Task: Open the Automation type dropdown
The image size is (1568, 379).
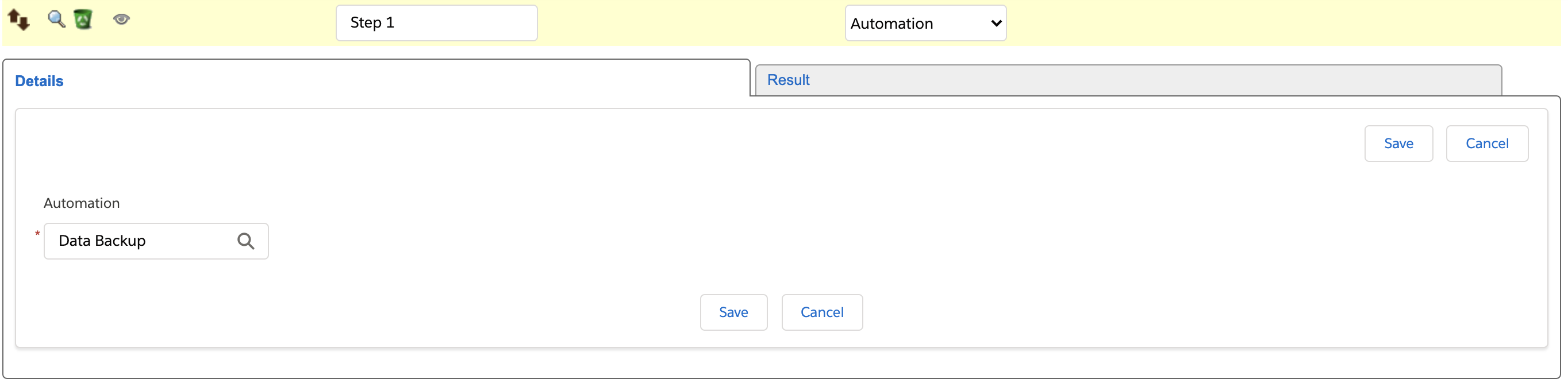Action: [925, 23]
